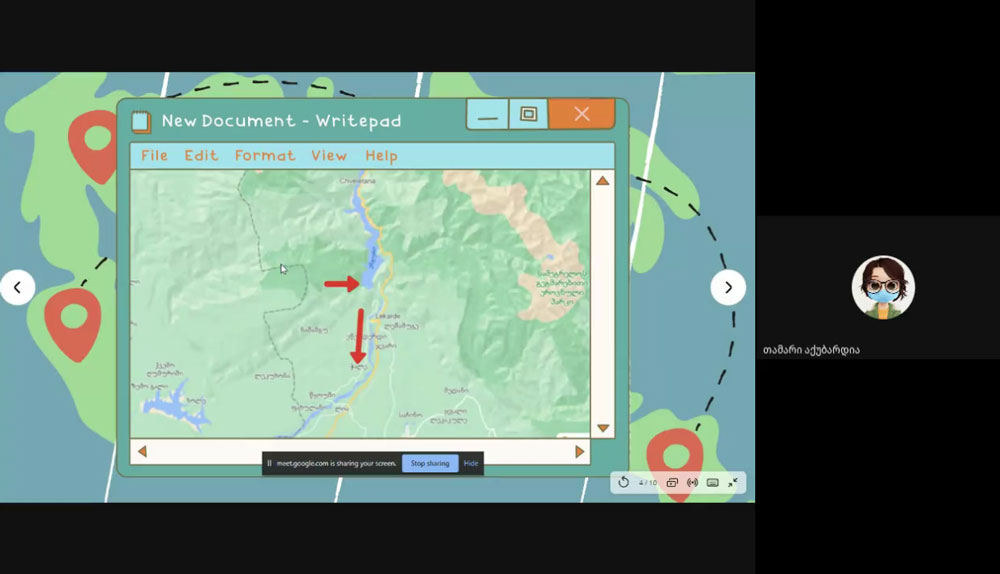The image size is (1000, 574).
Task: Go to the next slide arrow
Action: pos(728,288)
